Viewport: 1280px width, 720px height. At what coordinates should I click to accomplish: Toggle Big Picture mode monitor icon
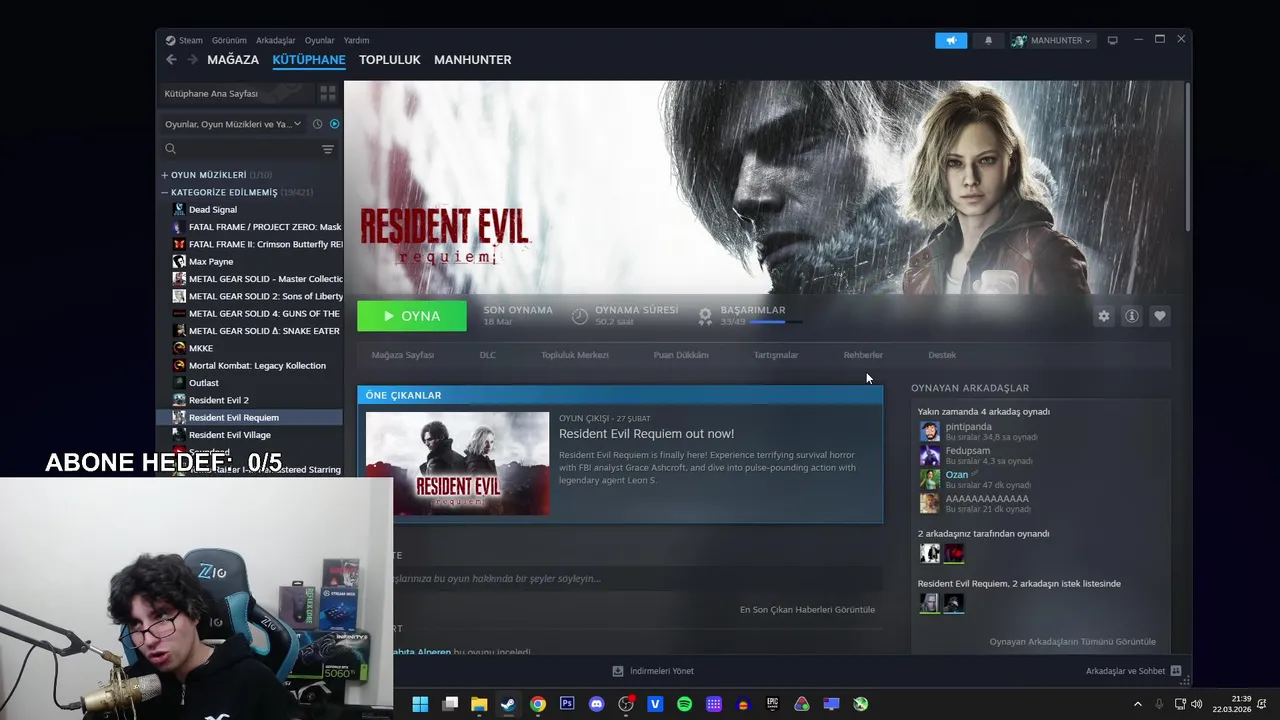(x=1112, y=40)
